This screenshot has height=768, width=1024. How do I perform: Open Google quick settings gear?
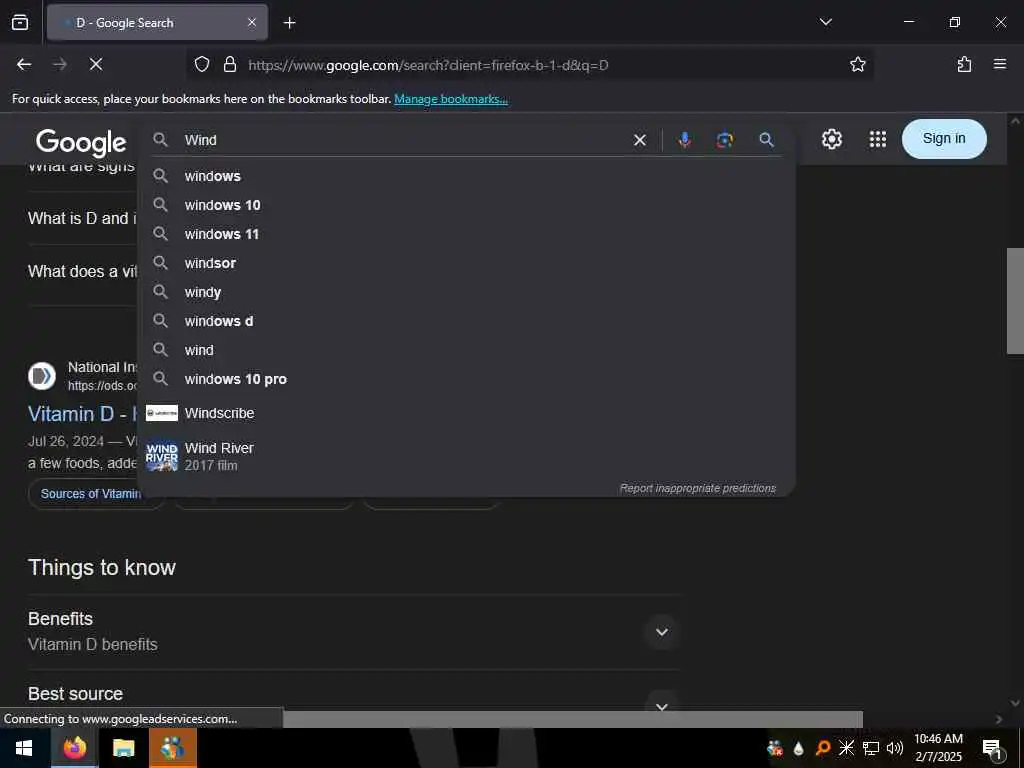[831, 139]
